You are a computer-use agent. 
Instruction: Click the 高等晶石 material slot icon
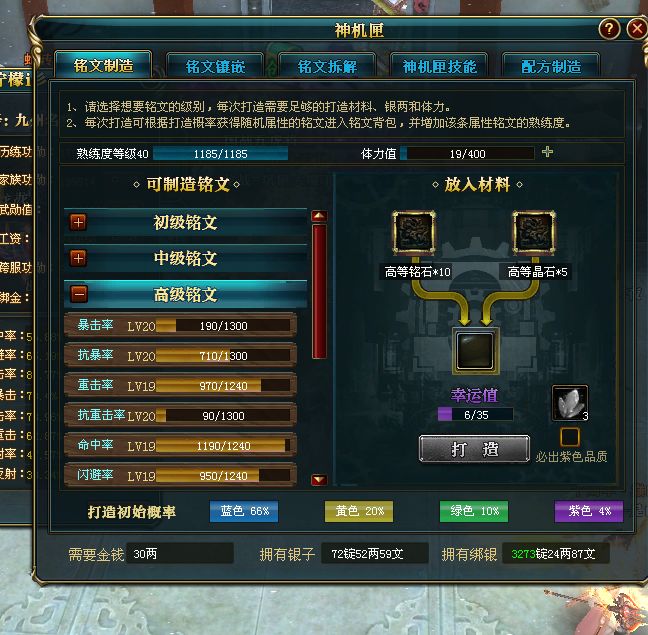pos(534,232)
